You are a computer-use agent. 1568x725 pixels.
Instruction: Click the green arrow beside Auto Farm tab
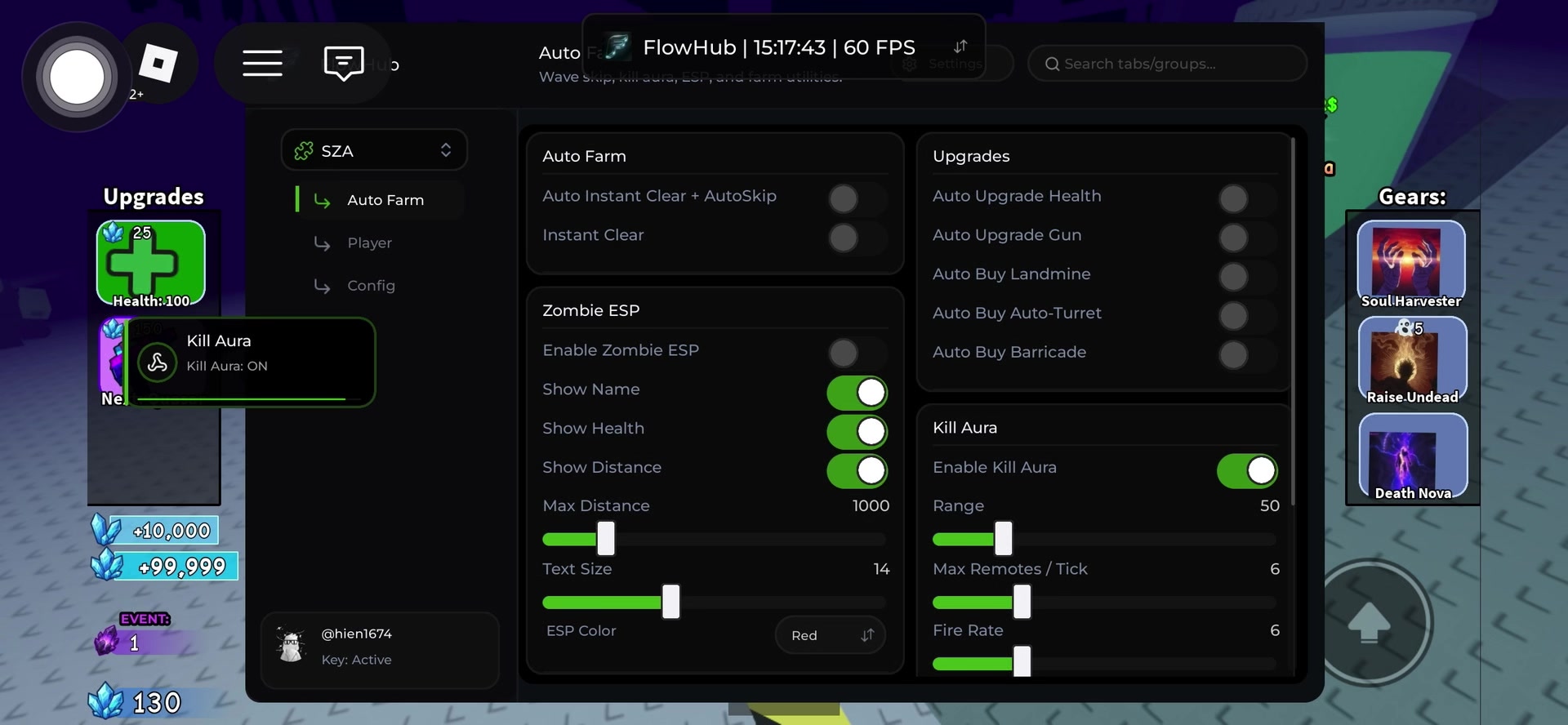pos(322,201)
